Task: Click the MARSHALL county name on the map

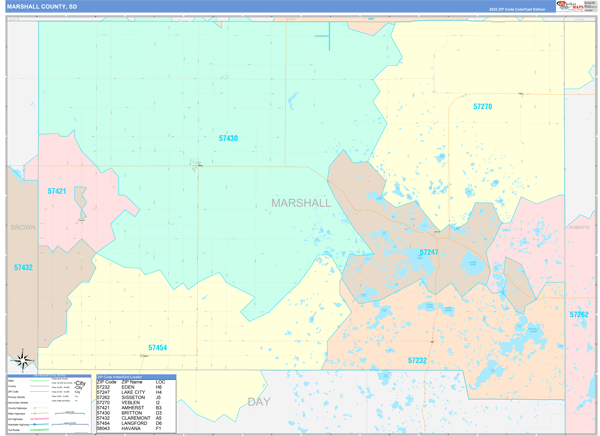Action: point(300,203)
